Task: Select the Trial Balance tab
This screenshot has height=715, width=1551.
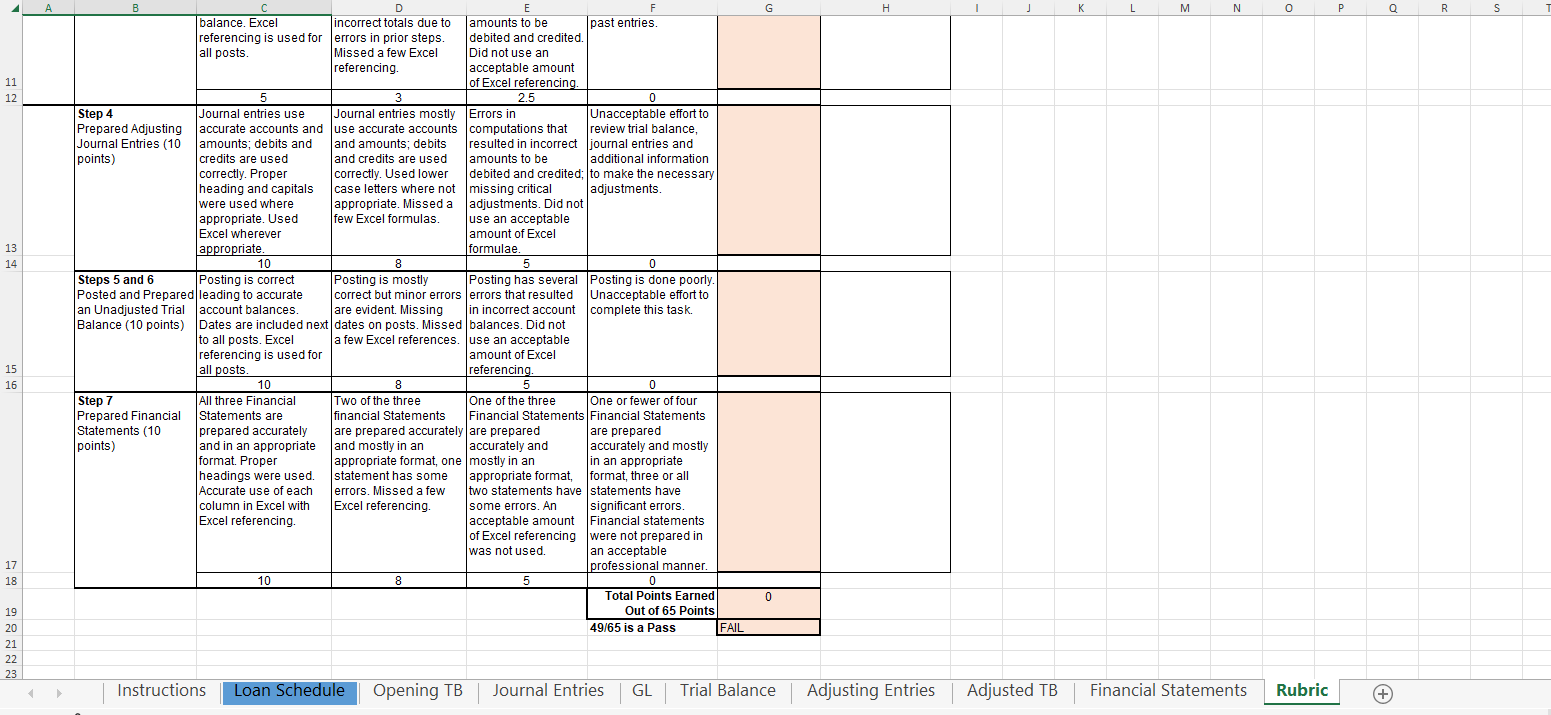Action: [x=727, y=690]
